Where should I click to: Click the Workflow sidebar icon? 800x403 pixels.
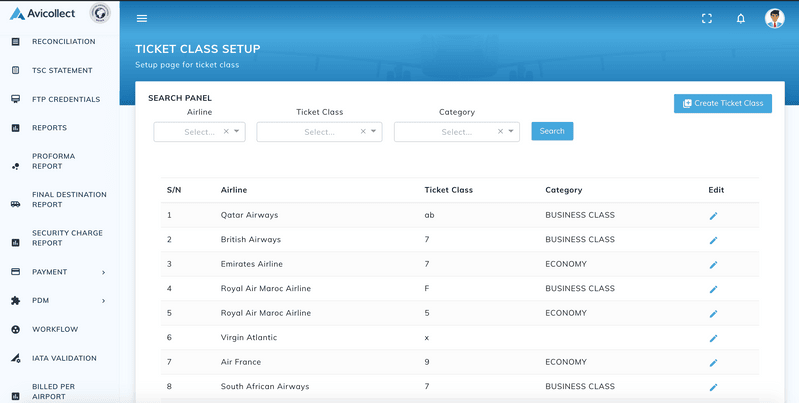[x=15, y=330]
